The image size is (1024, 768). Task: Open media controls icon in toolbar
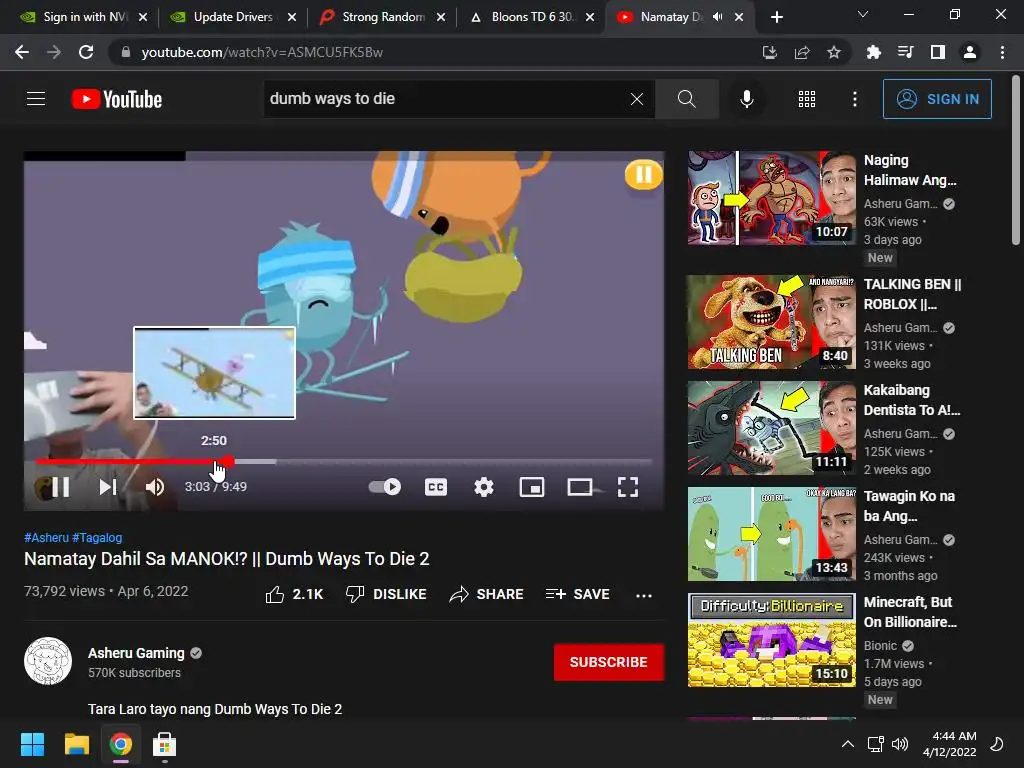(x=905, y=52)
